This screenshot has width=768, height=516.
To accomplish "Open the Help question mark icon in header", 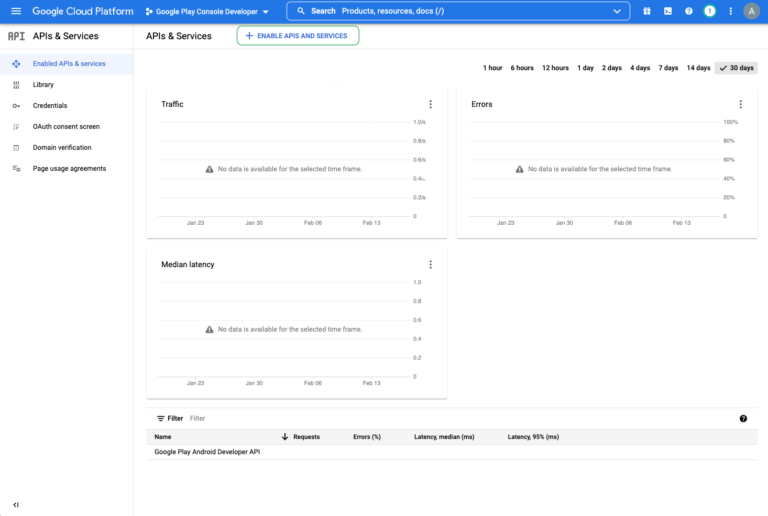I will pyautogui.click(x=689, y=11).
